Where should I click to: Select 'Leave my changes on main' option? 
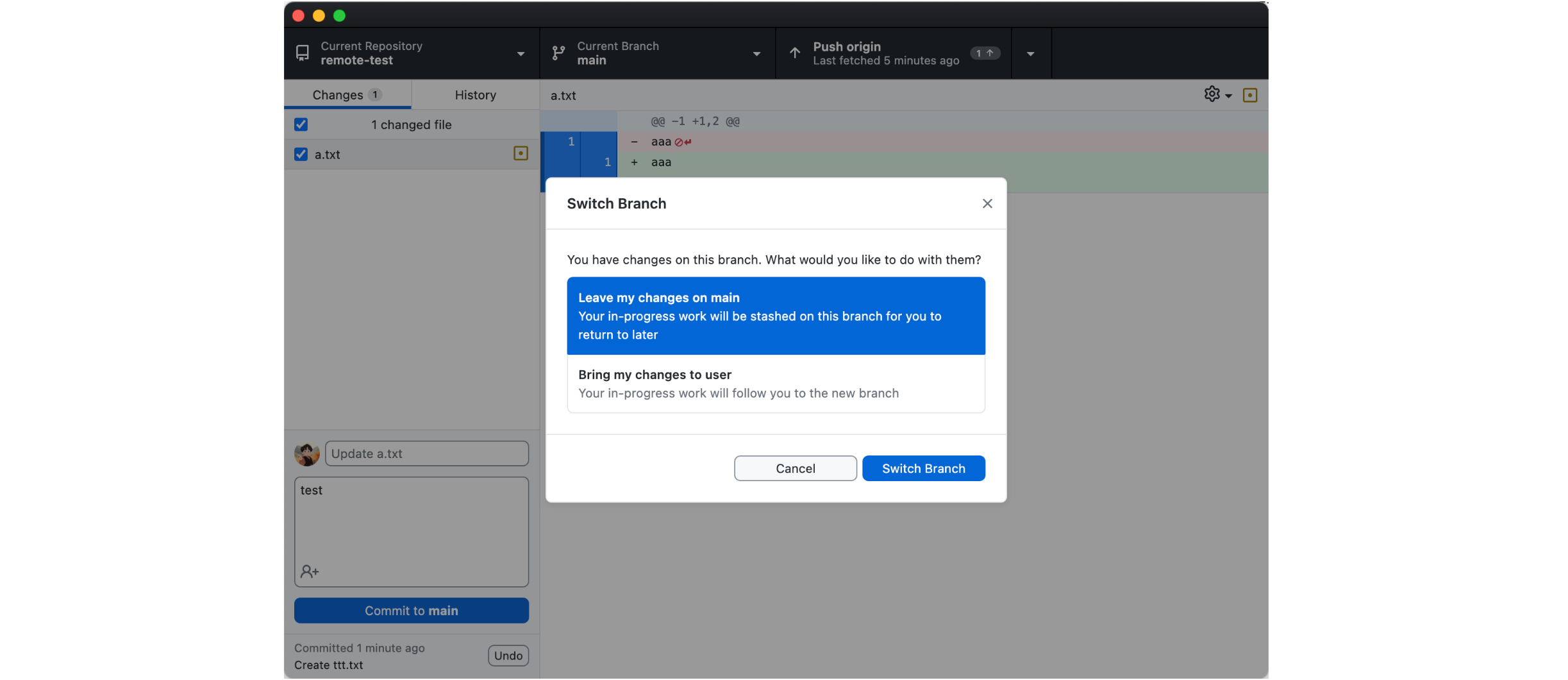click(x=775, y=316)
